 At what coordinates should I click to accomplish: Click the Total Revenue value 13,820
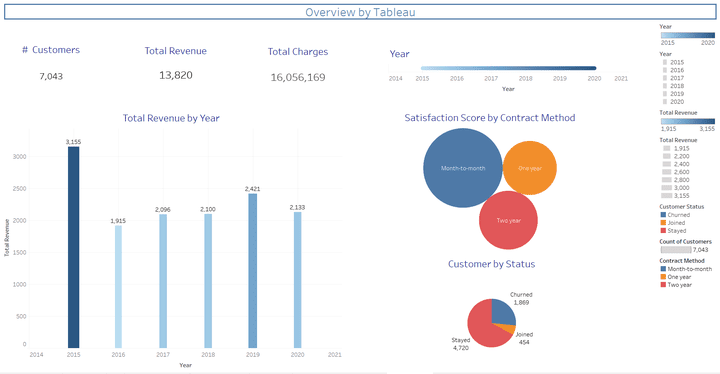pos(176,75)
